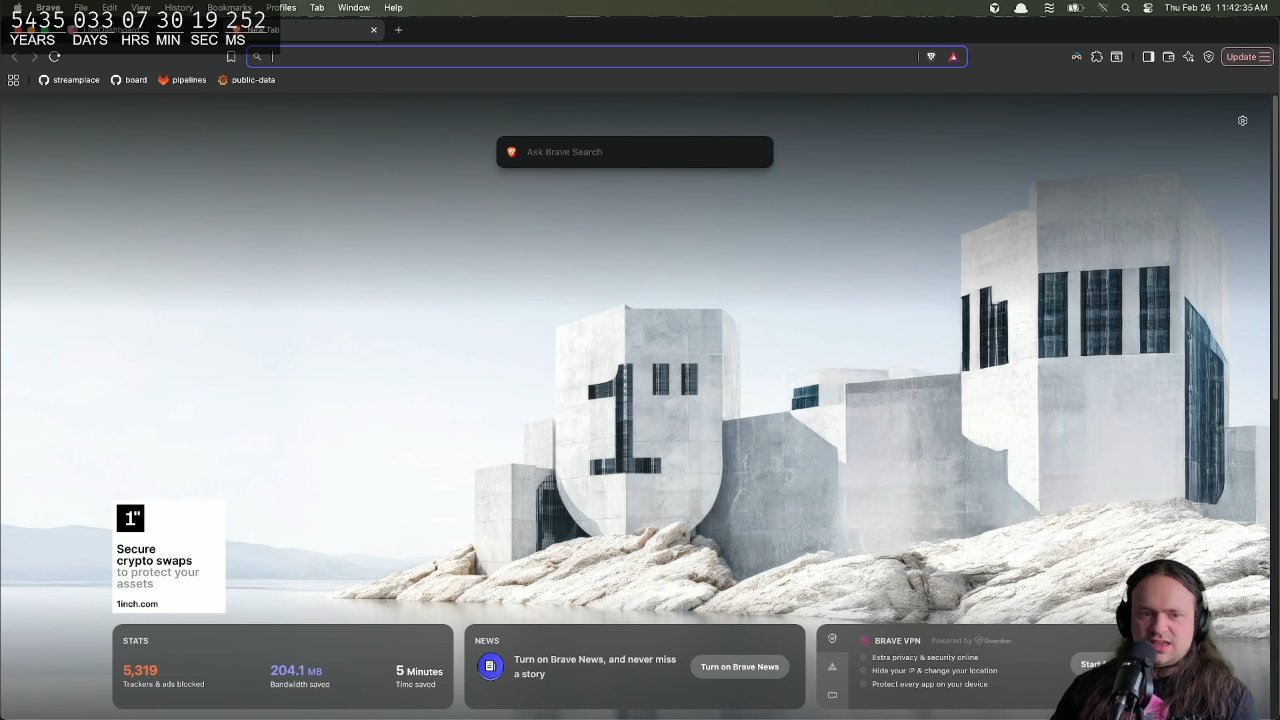Open the tab groups grid icon

tap(14, 80)
